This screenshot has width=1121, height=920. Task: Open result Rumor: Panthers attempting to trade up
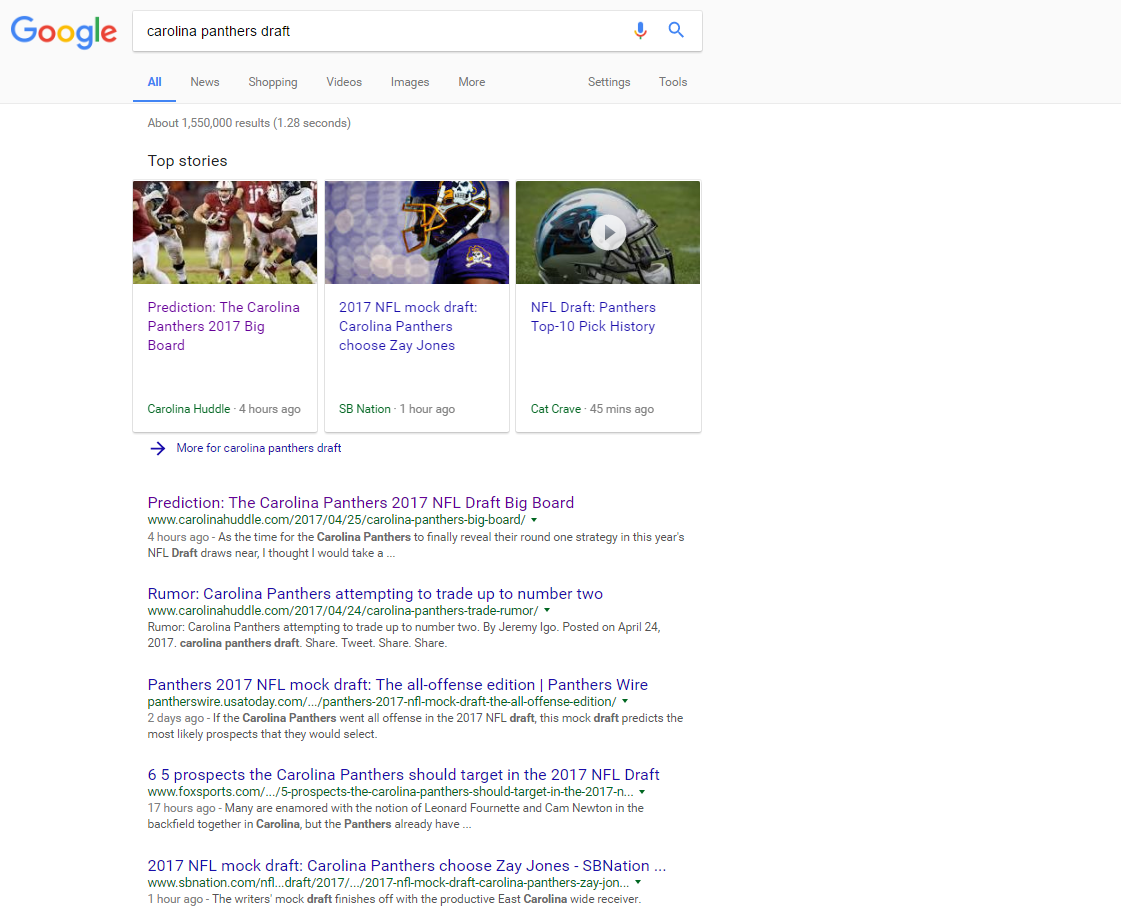click(375, 593)
